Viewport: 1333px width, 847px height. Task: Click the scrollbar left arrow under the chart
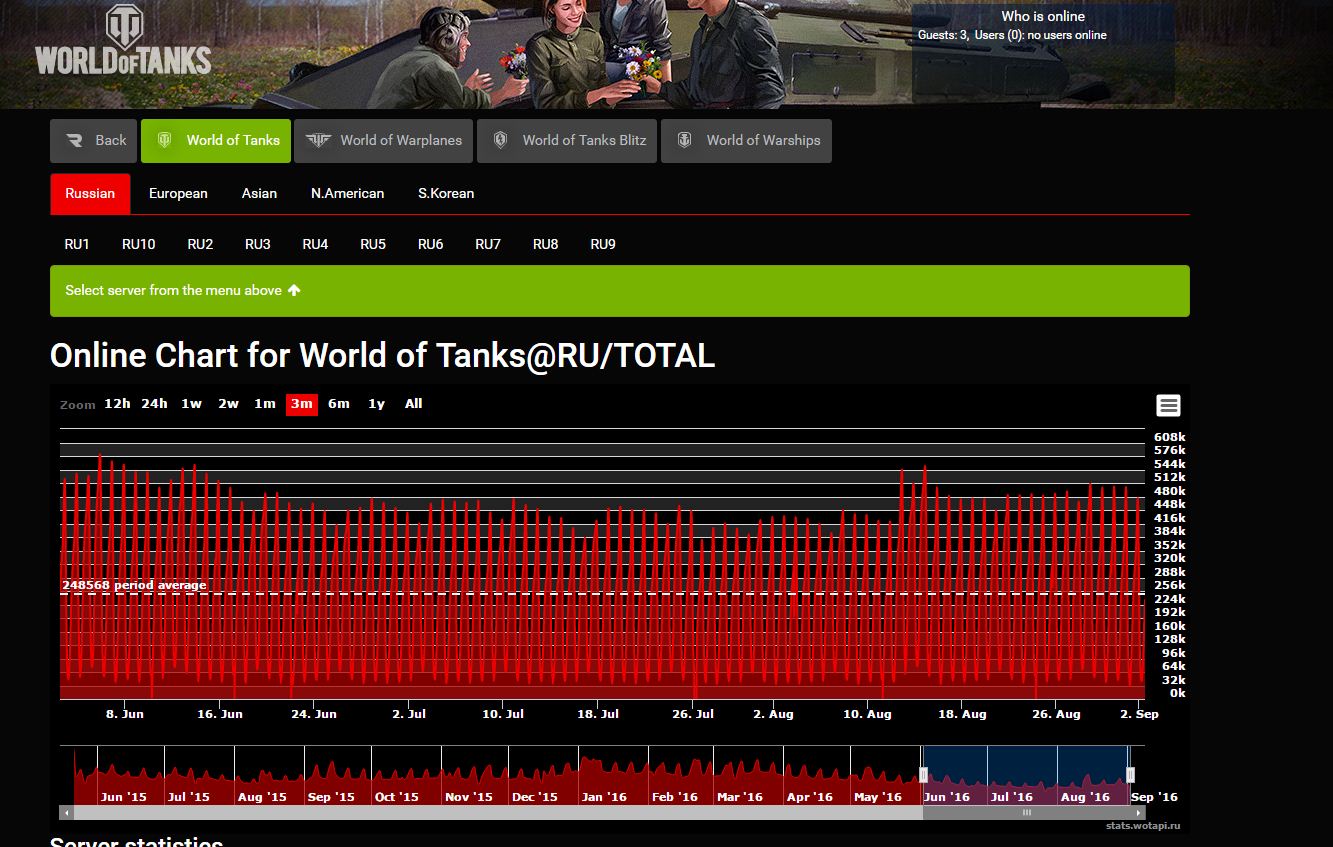(x=66, y=813)
